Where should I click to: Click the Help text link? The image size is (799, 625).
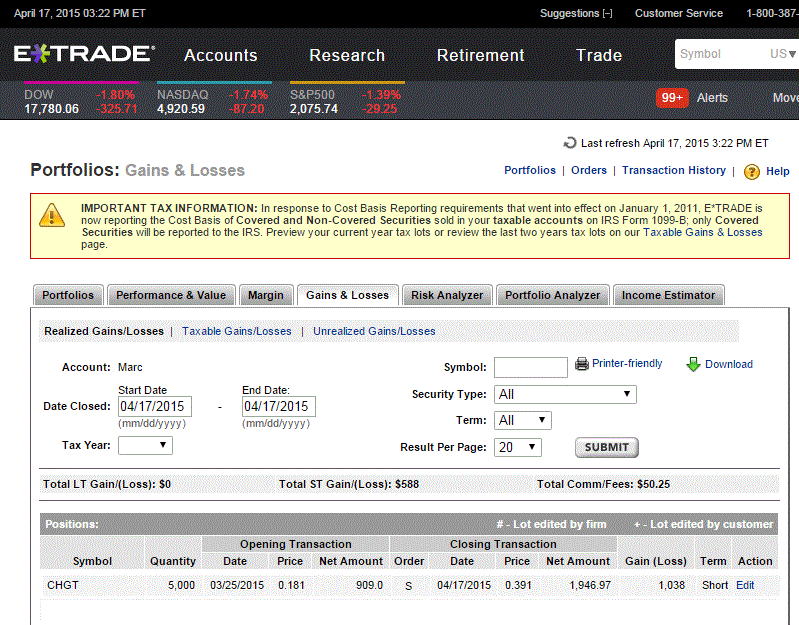pyautogui.click(x=778, y=172)
